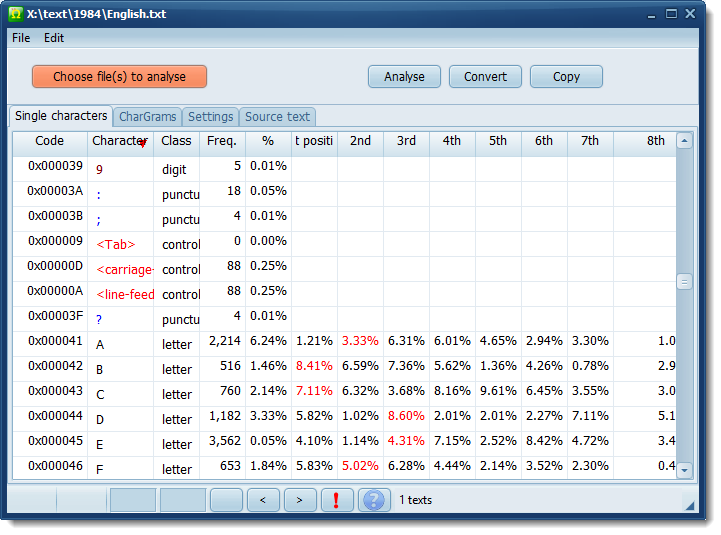The width and height of the screenshot is (721, 535).
Task: Click the scrollbar down arrow
Action: [x=684, y=470]
